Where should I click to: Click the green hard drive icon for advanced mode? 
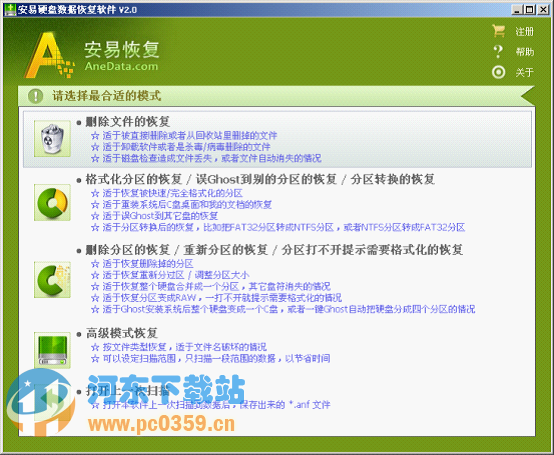click(x=52, y=350)
